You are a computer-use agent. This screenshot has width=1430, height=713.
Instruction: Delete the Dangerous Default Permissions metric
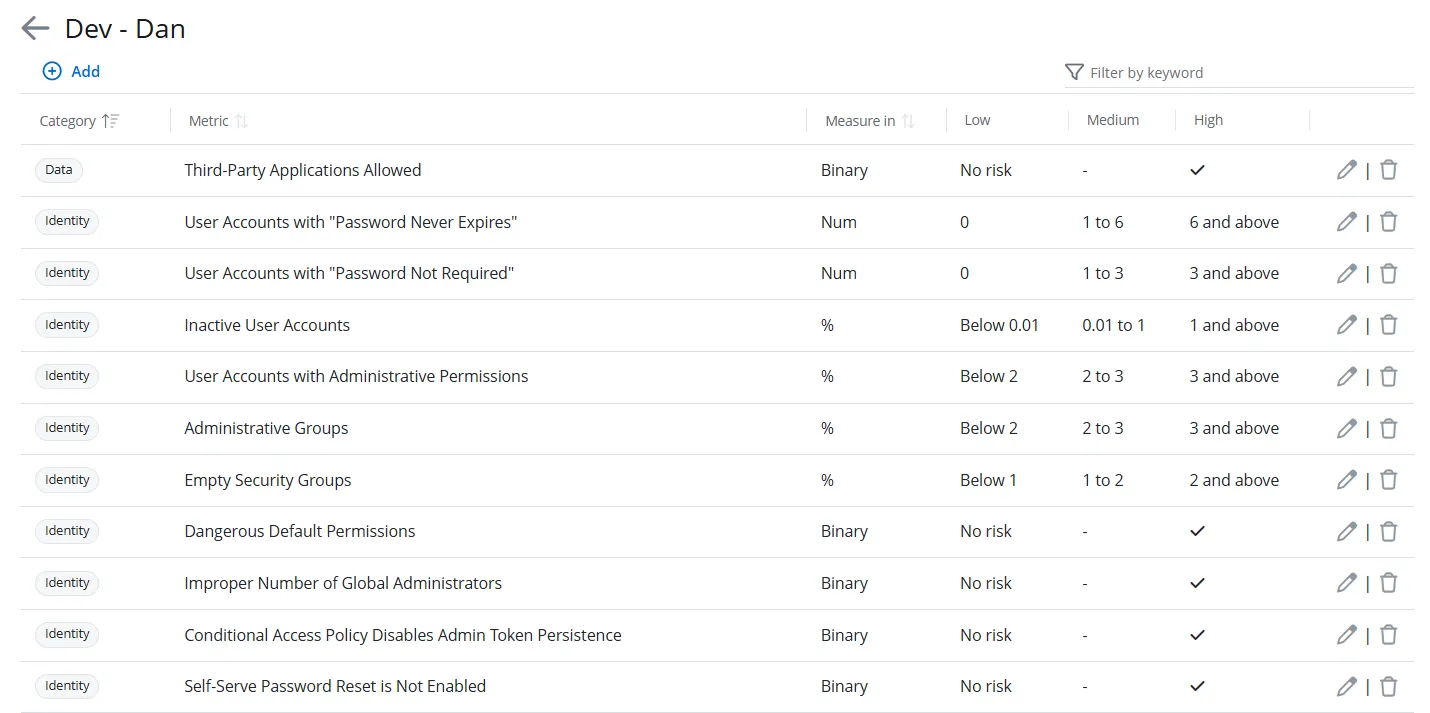click(x=1388, y=531)
